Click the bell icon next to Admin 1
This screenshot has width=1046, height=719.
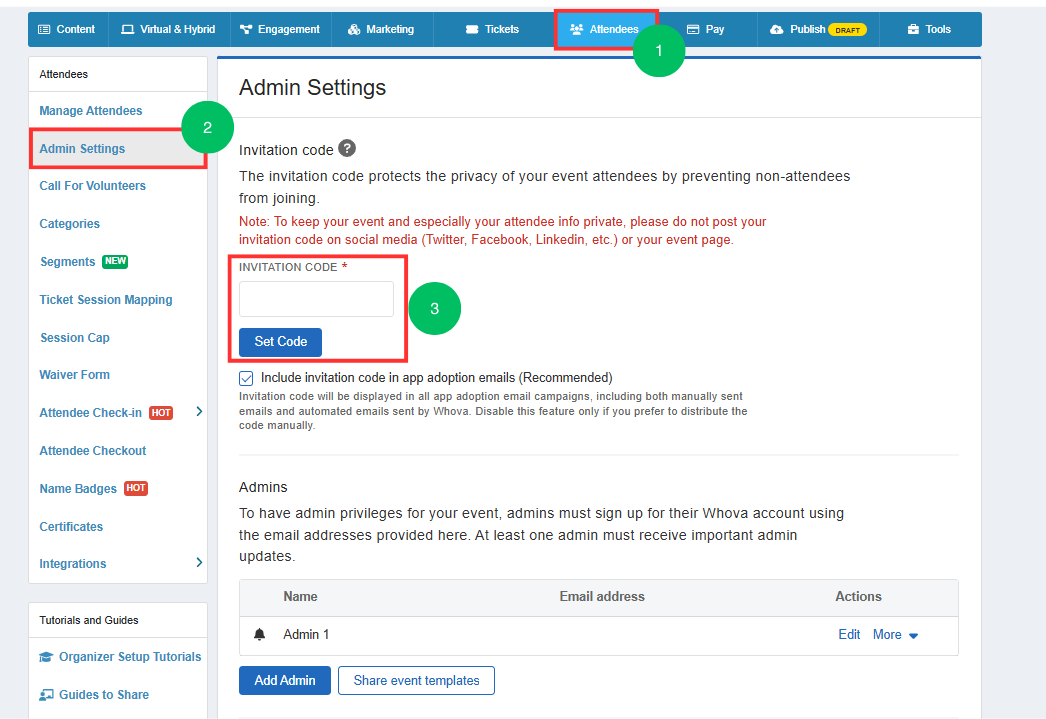(x=260, y=635)
